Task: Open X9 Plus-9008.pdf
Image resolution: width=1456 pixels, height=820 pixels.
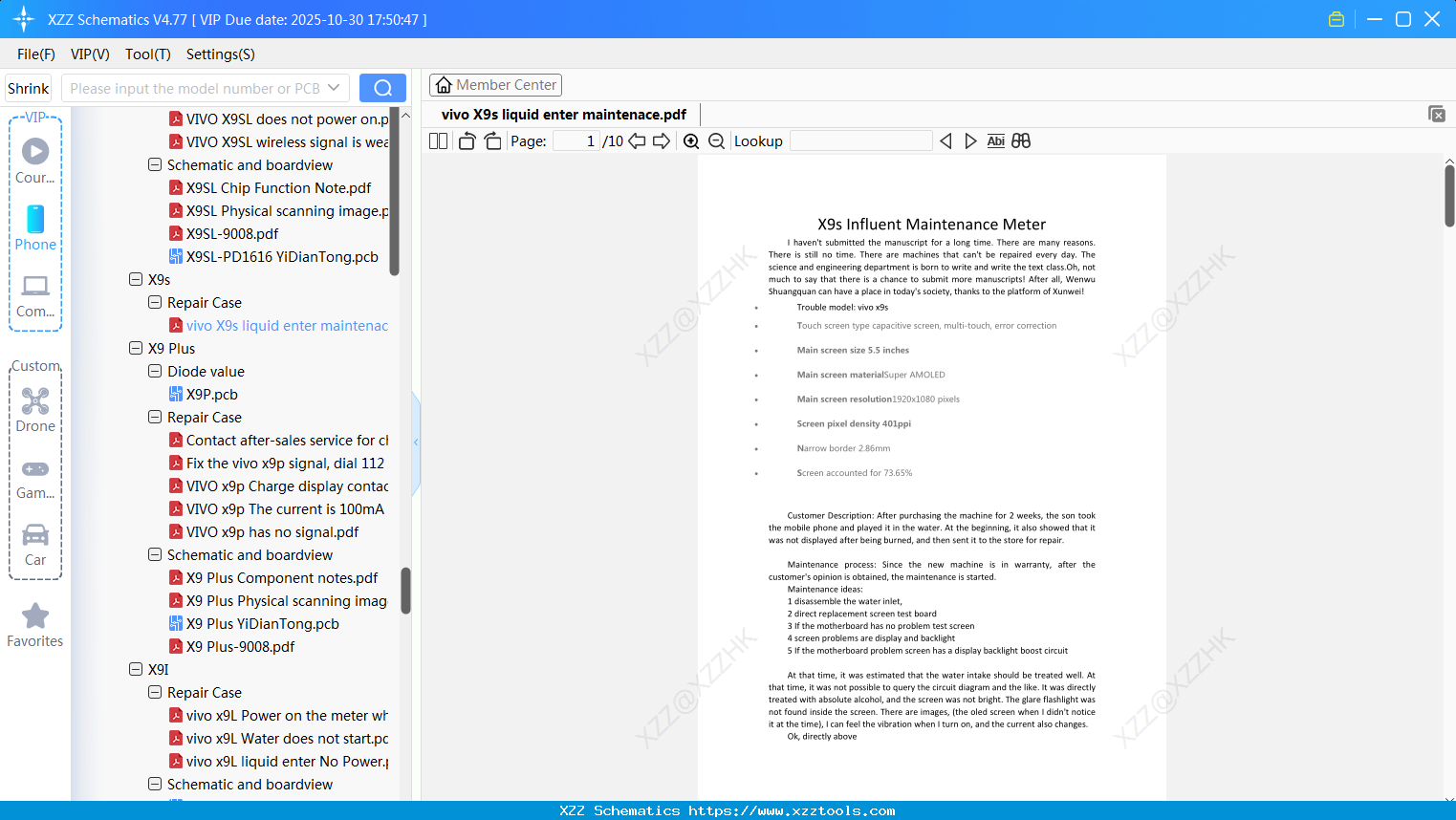Action: tap(231, 647)
